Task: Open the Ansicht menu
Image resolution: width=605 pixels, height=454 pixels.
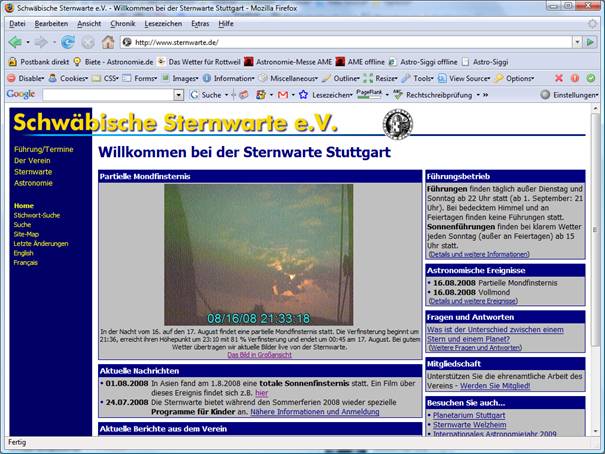Action: point(89,24)
